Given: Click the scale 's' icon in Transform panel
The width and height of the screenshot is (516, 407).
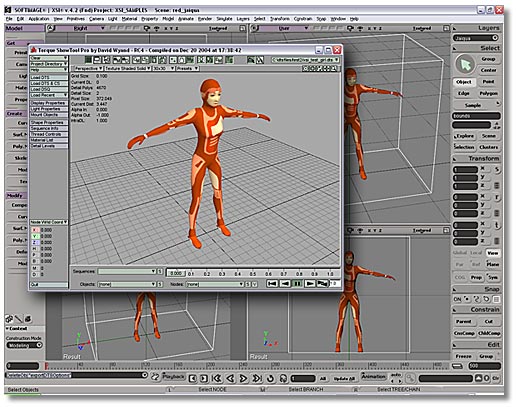Looking at the screenshot, I should coord(497,170).
